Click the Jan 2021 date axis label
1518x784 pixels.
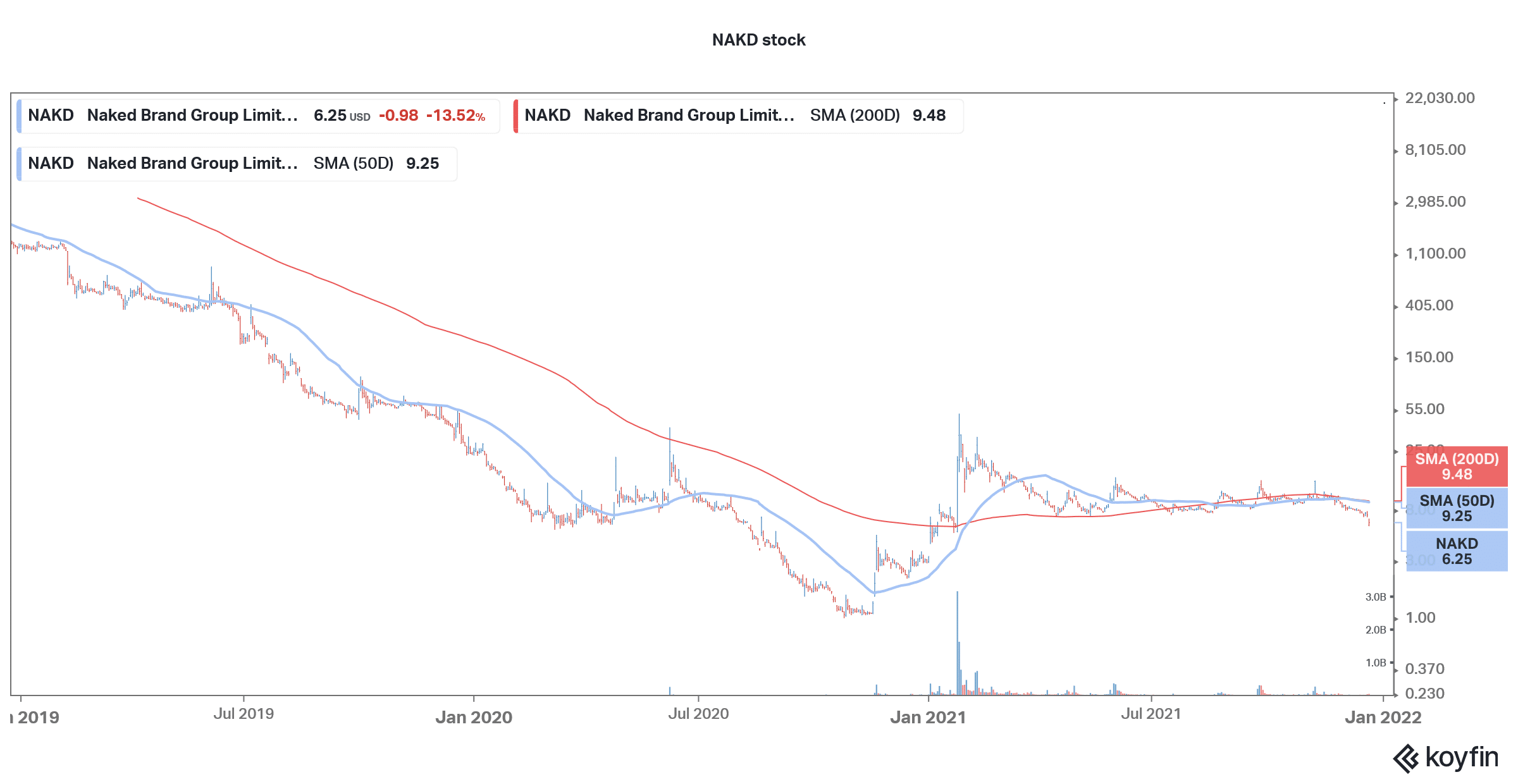(x=928, y=718)
